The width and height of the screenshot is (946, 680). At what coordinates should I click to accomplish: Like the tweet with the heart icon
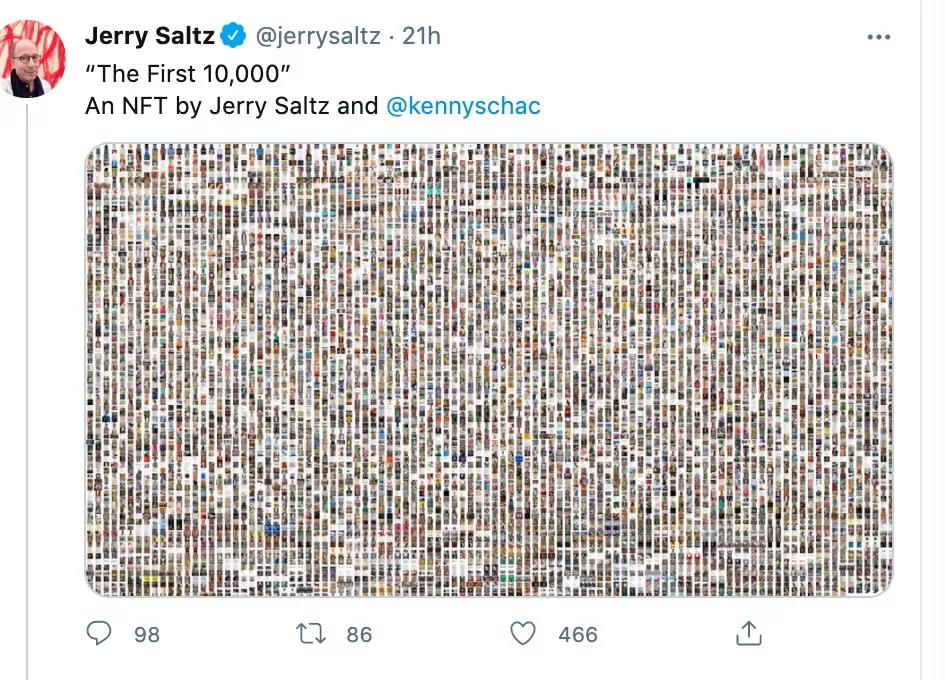pos(523,633)
